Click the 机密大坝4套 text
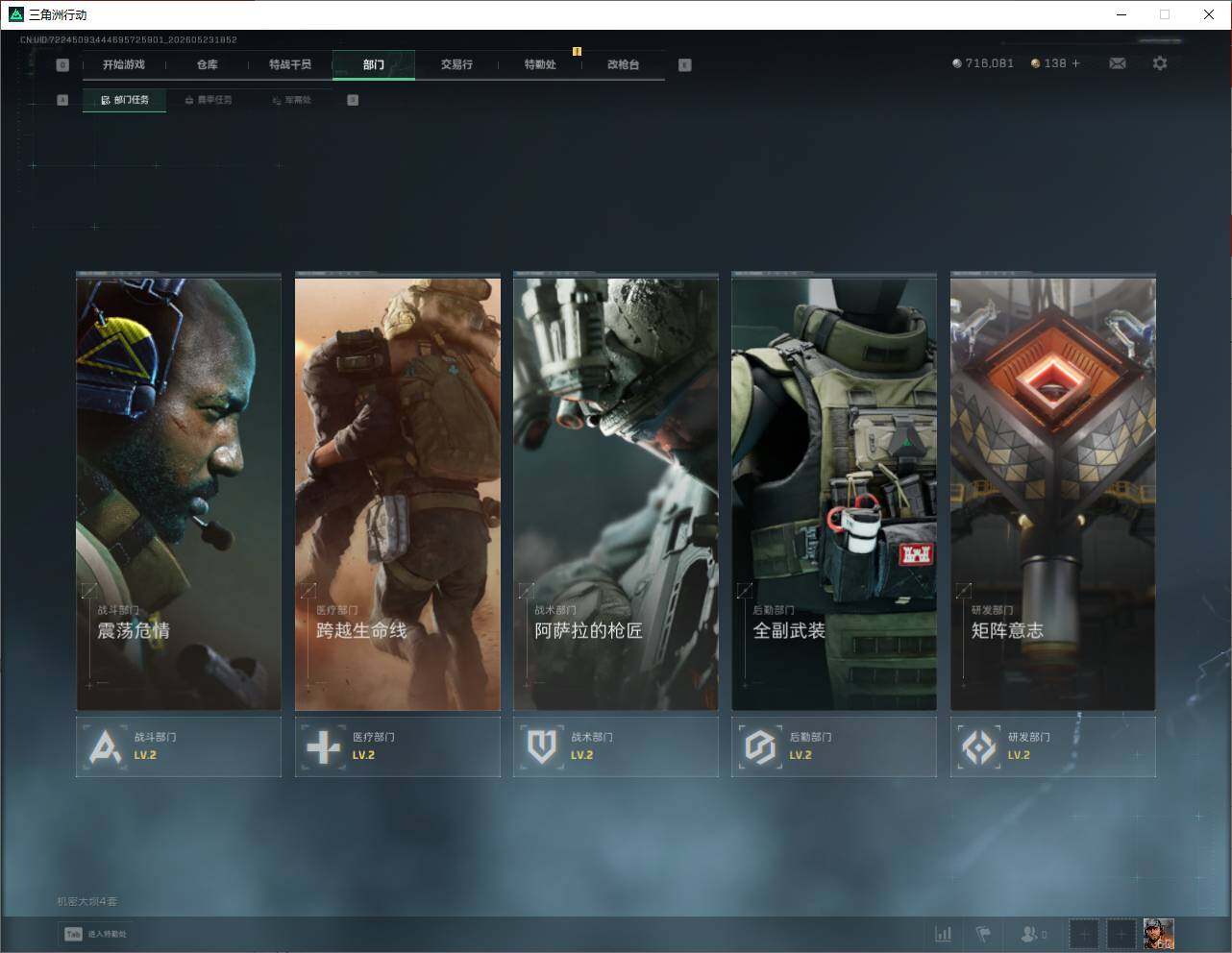This screenshot has width=1232, height=953. 86,901
